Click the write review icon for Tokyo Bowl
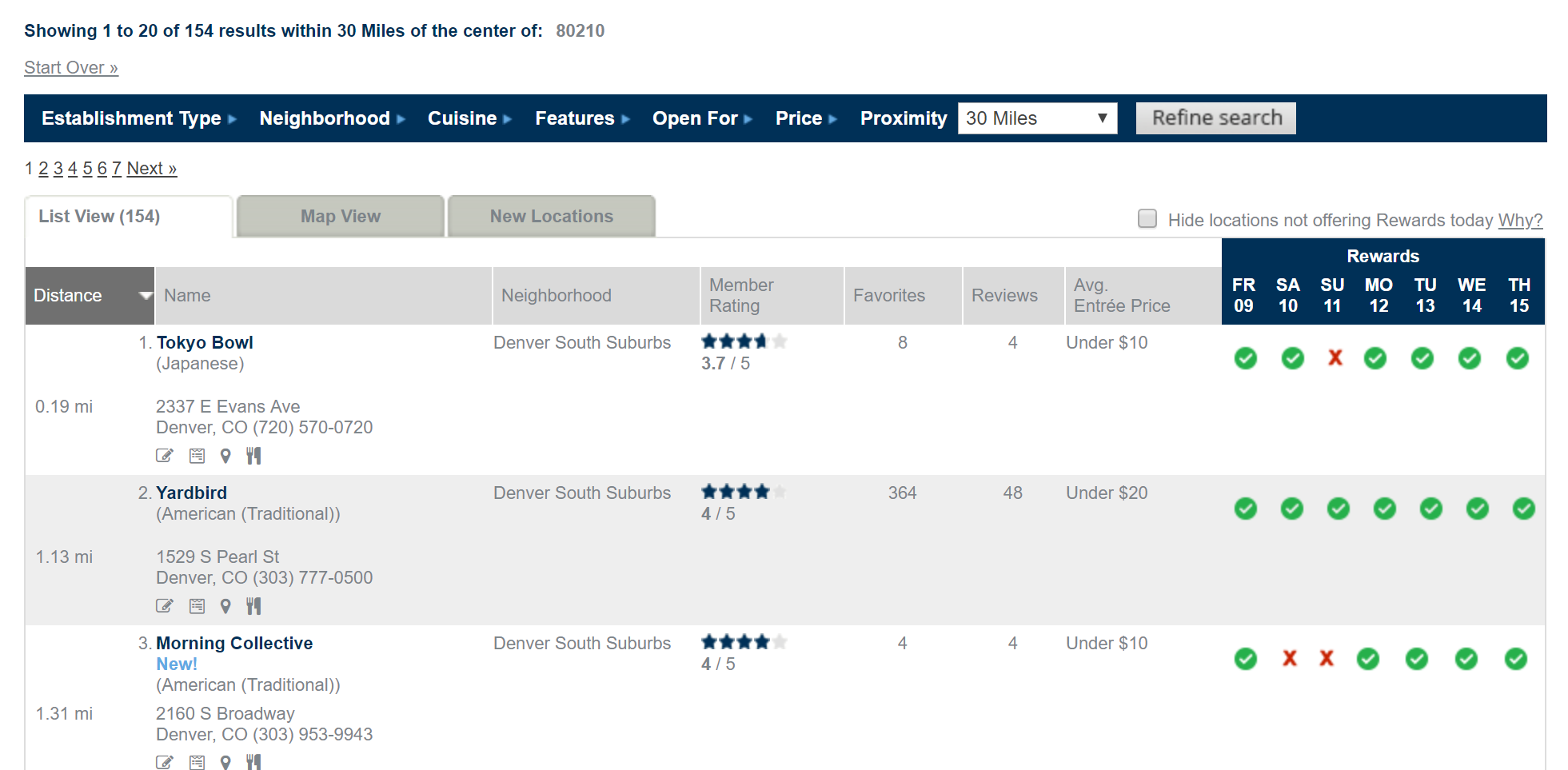The width and height of the screenshot is (1568, 770). (164, 456)
